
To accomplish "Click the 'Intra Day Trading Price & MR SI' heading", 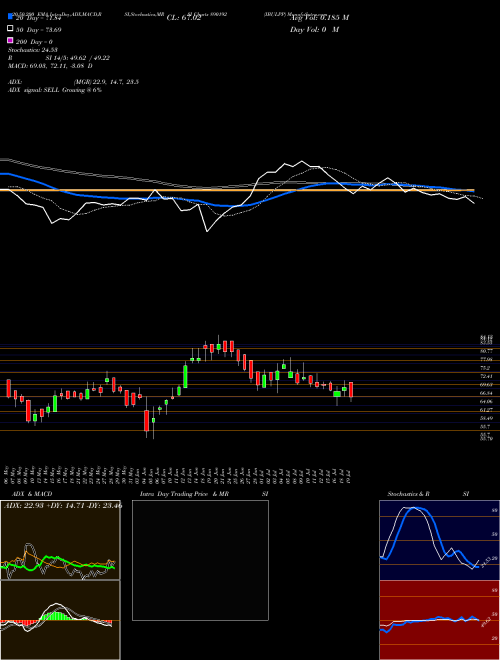I will click(x=204, y=494).
